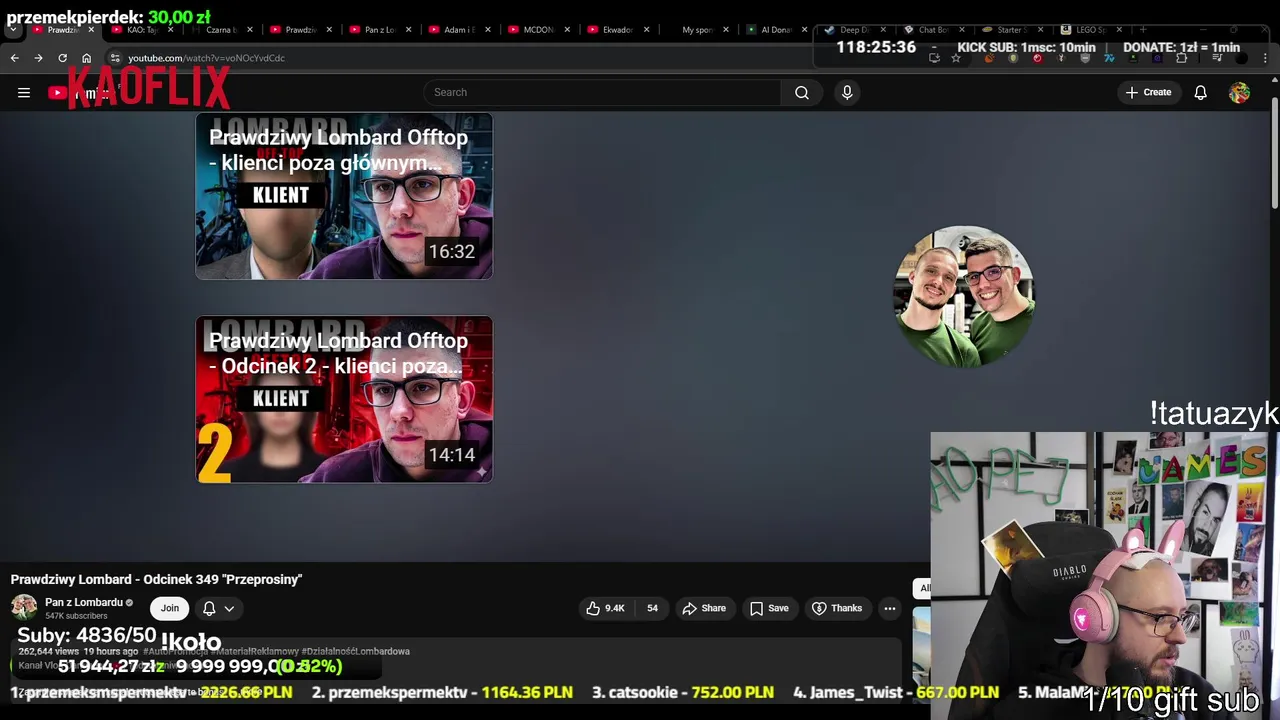Open 'Prawdziwy Lombard Offtop' 16:32 video card
Screen dimensions: 1280x720
click(x=344, y=196)
